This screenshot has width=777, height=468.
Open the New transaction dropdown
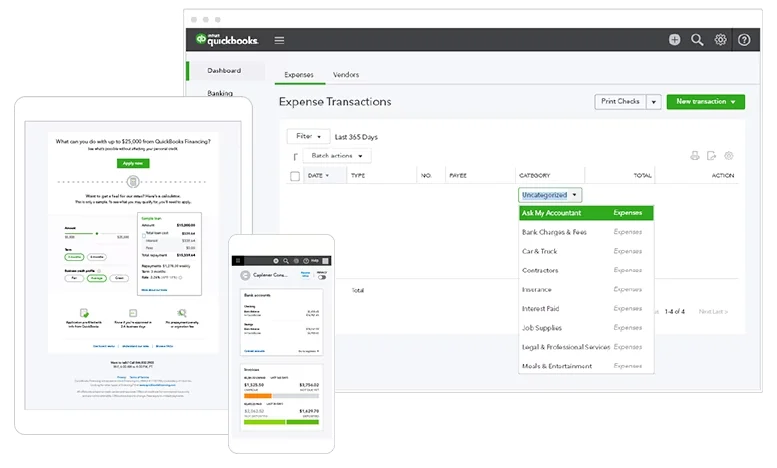pyautogui.click(x=706, y=102)
